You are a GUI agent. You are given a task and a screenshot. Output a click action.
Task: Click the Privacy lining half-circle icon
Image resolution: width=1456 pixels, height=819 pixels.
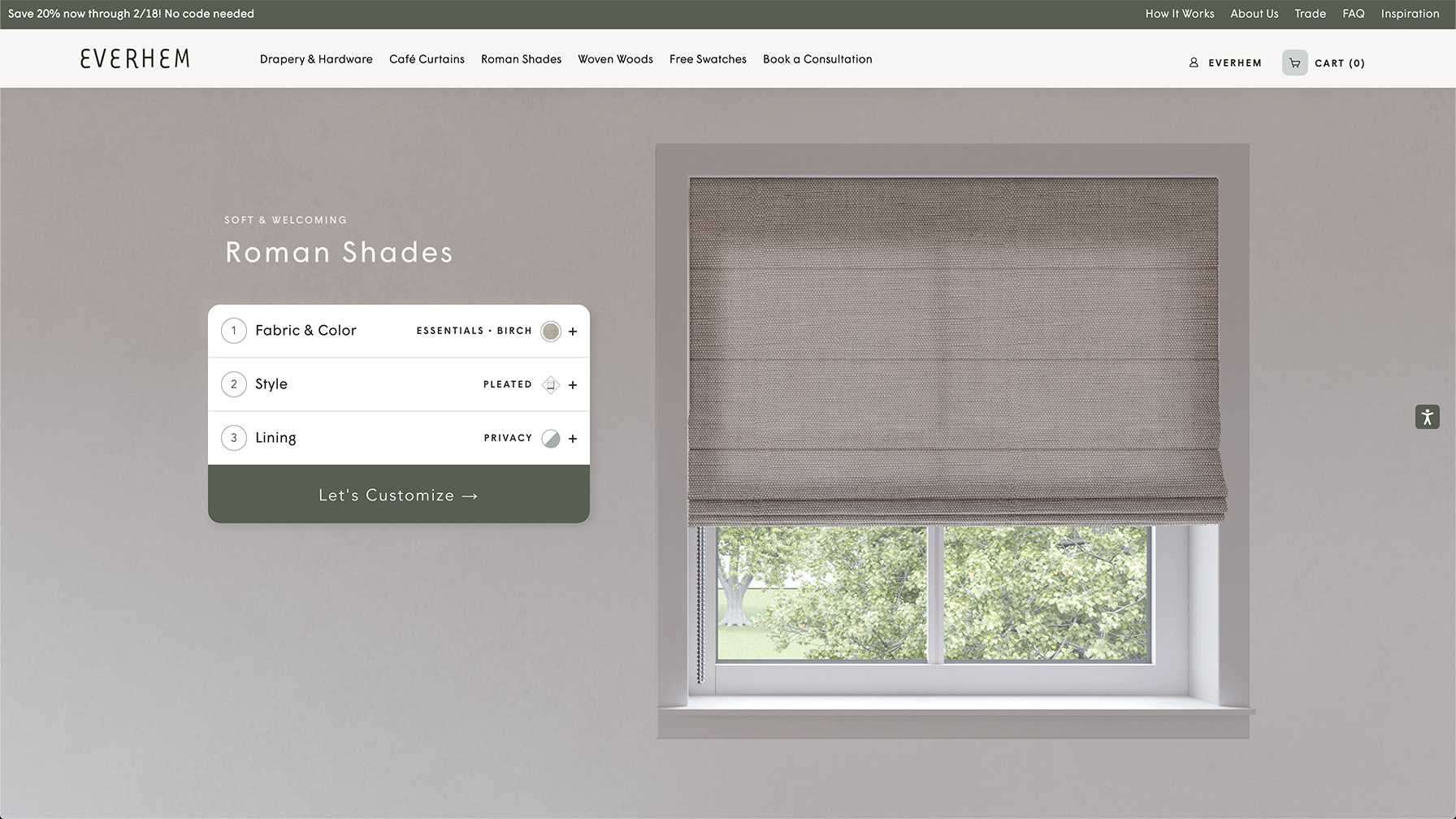click(551, 438)
